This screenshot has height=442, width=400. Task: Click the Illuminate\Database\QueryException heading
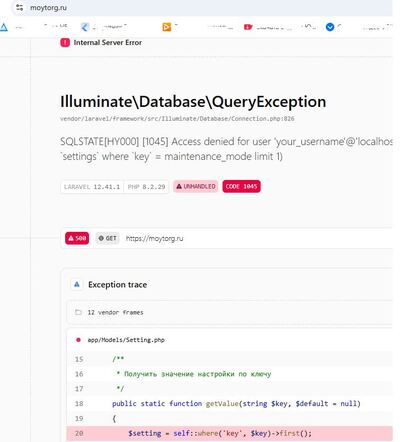193,102
